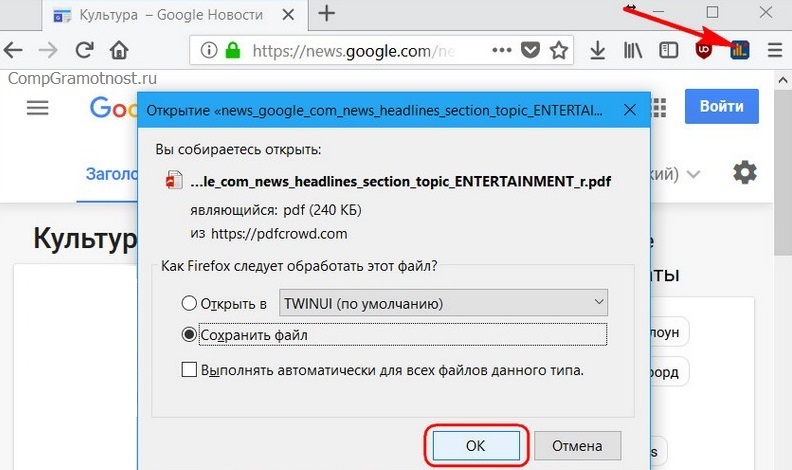Select the Сохранить файл radio button
Image resolution: width=792 pixels, height=470 pixels.
click(189, 335)
